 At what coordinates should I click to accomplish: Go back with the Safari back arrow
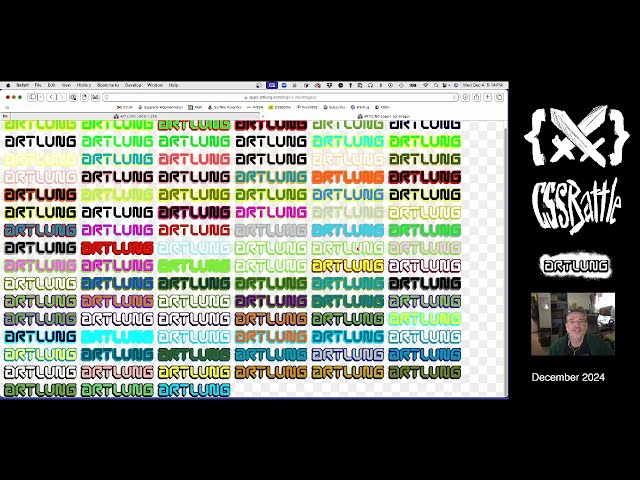[51, 97]
